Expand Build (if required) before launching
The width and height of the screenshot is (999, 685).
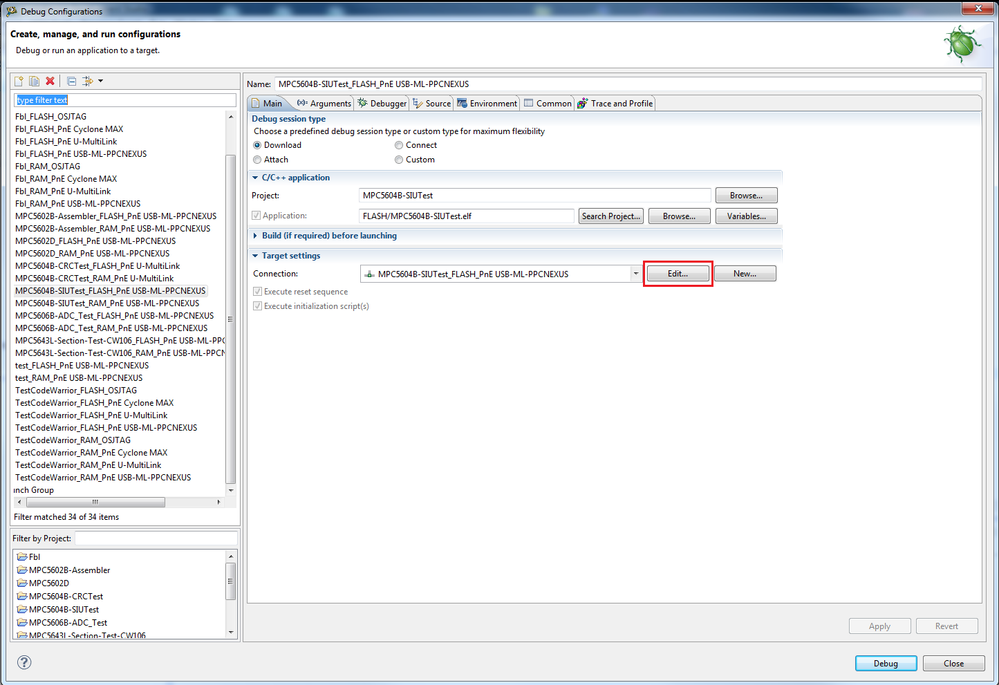click(x=255, y=236)
